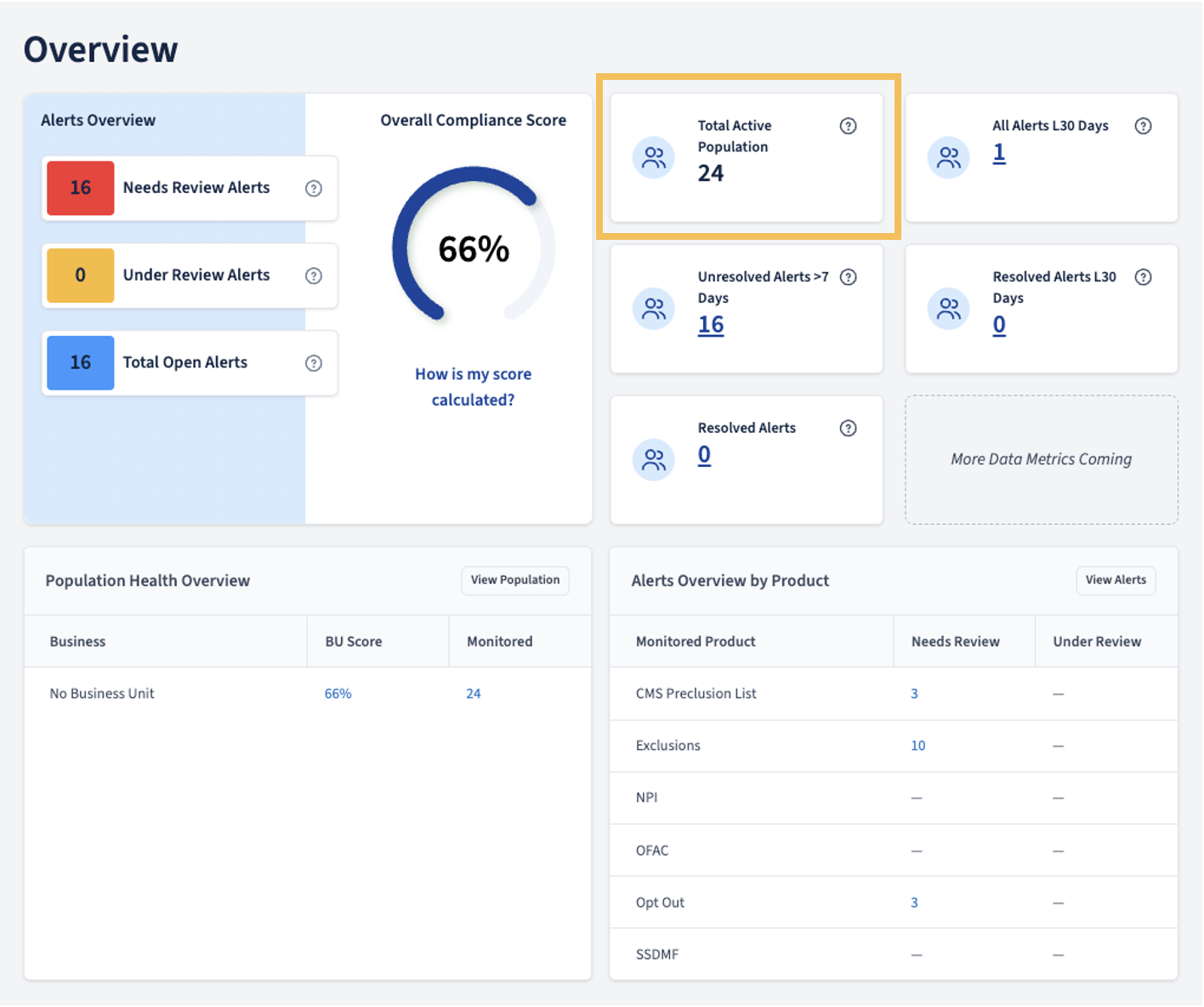The height and width of the screenshot is (1007, 1204).
Task: Click people icon on Total Active Population card
Action: (654, 158)
